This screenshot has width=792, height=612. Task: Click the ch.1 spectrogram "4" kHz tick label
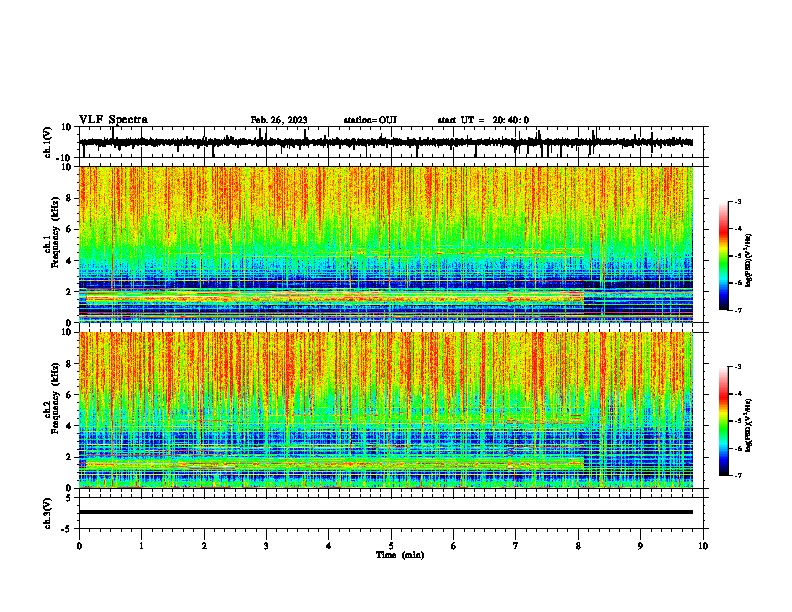(x=69, y=261)
